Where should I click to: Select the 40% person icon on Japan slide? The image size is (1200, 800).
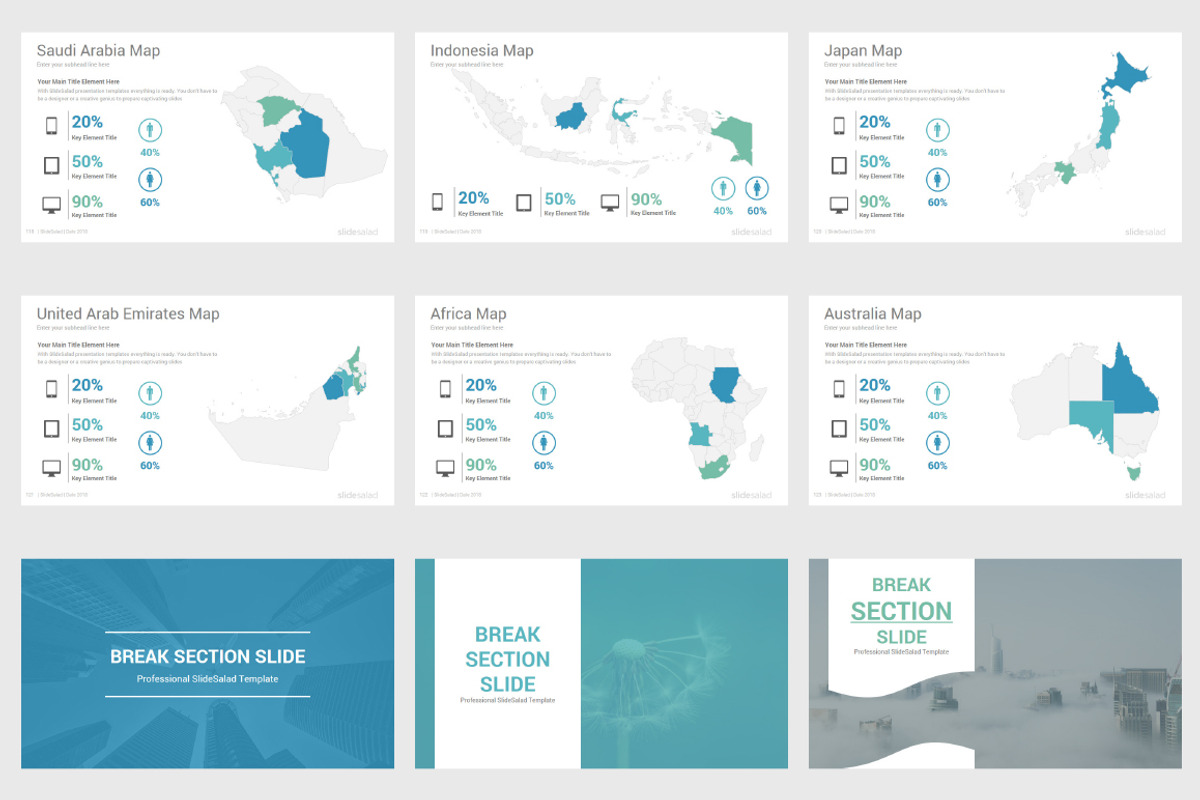tap(937, 130)
